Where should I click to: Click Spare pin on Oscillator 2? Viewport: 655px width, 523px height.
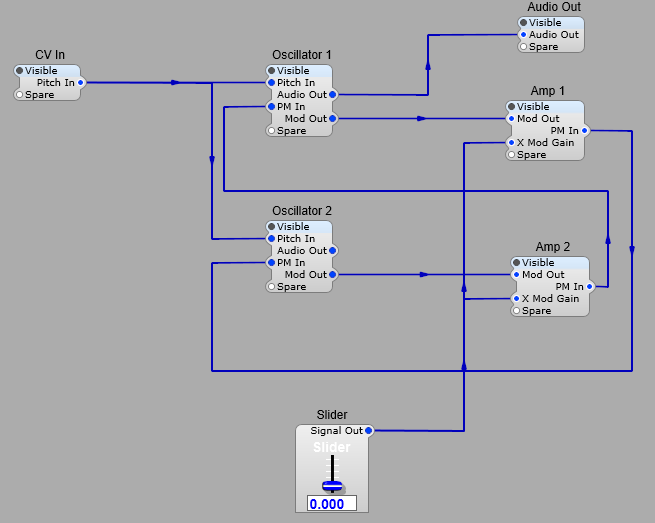click(x=271, y=287)
